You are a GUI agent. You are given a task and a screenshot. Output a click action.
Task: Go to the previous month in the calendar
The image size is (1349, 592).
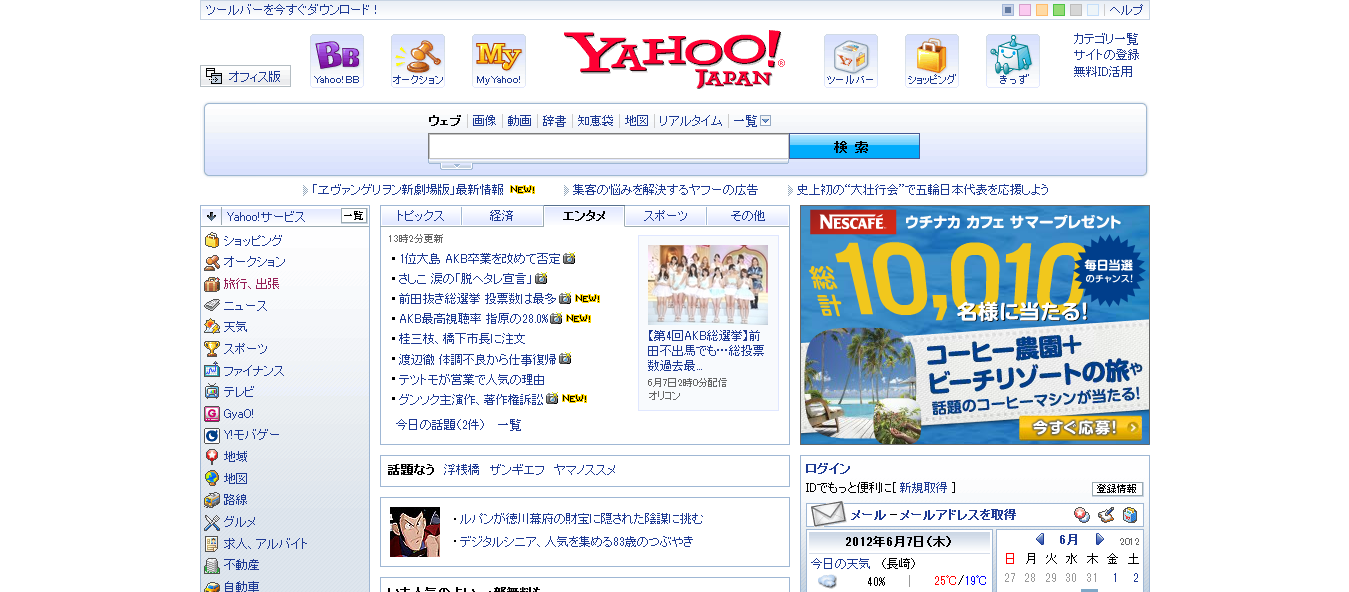pyautogui.click(x=1040, y=540)
